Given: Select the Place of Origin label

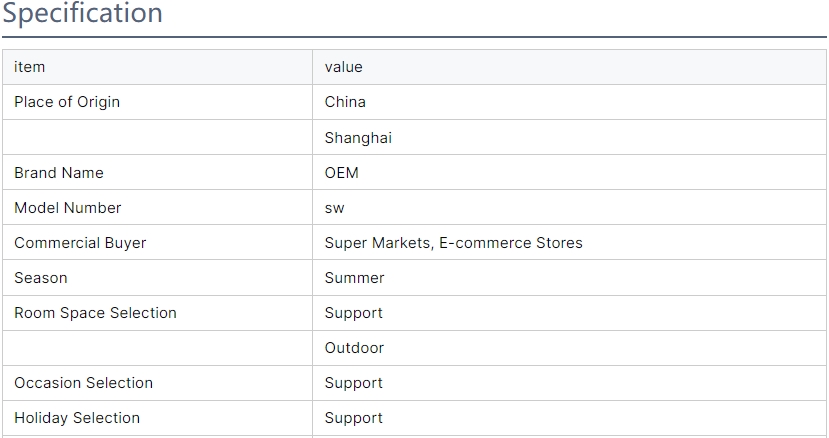Looking at the screenshot, I should pos(67,102).
